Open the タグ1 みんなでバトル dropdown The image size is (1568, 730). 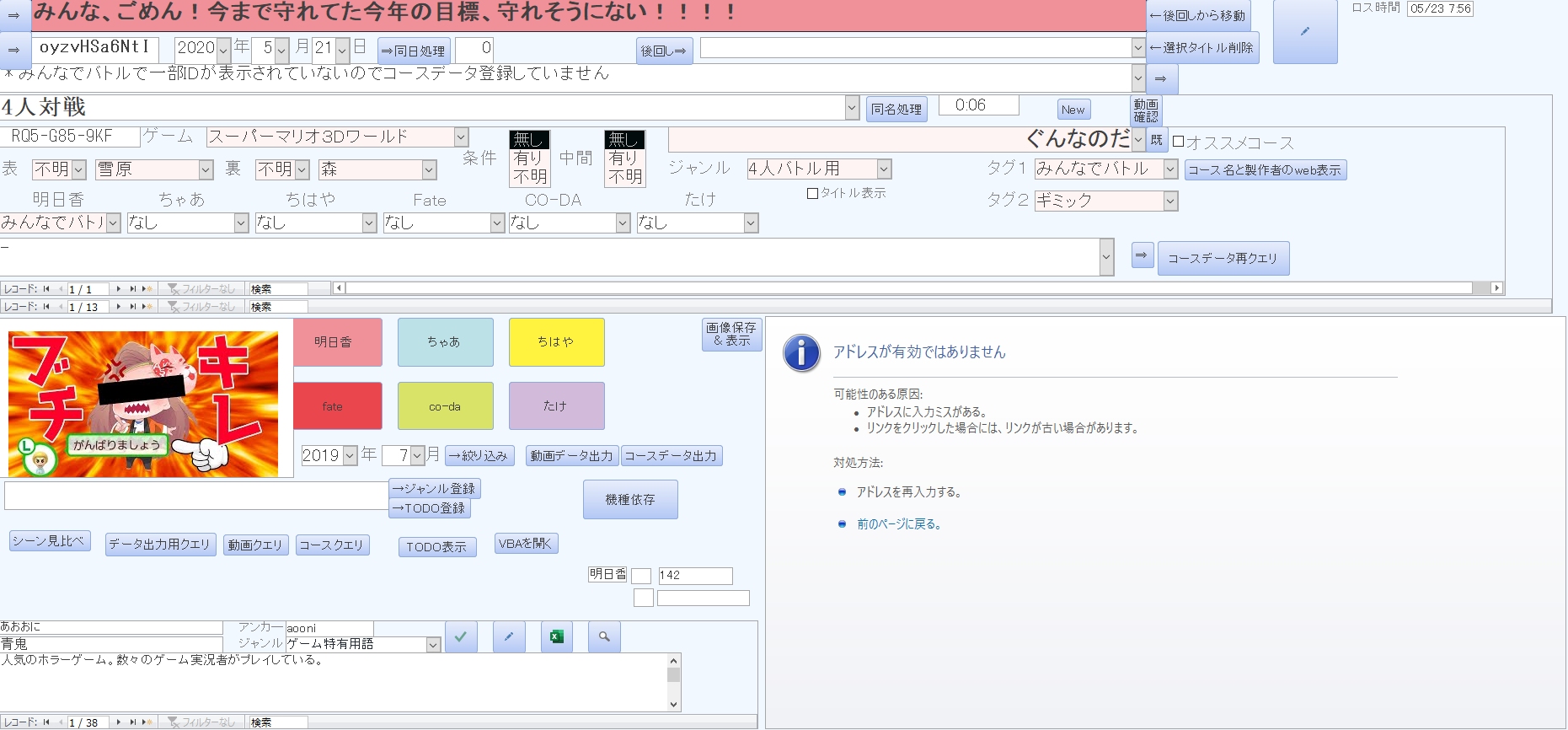(x=1170, y=169)
